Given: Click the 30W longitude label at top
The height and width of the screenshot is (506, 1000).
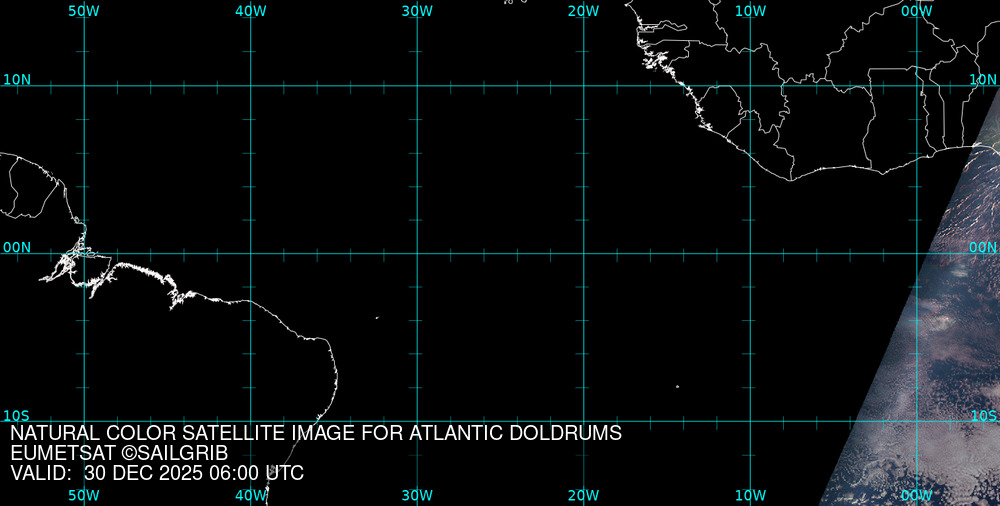Looking at the screenshot, I should click(417, 11).
